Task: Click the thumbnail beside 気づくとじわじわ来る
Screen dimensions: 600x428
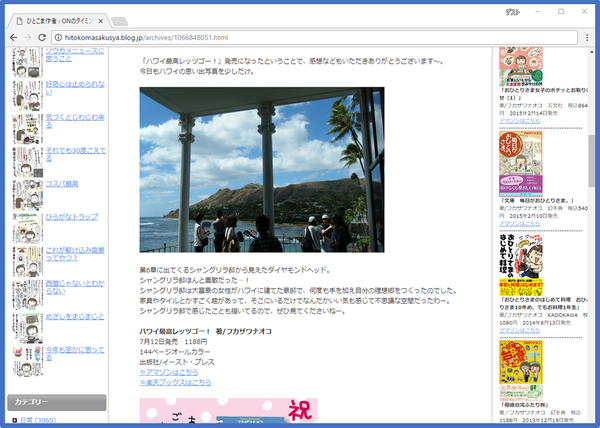Action: pyautogui.click(x=28, y=129)
